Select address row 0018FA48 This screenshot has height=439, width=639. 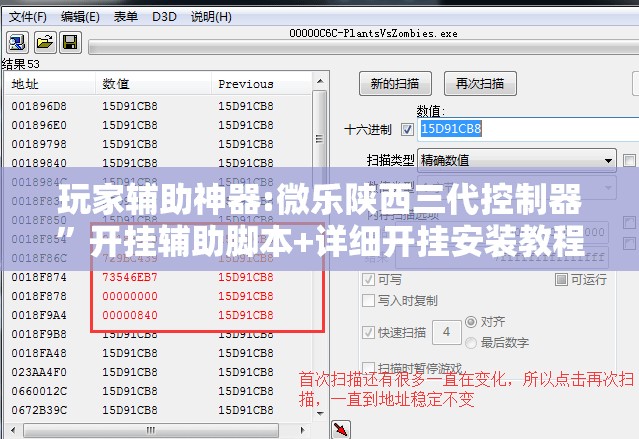point(158,353)
